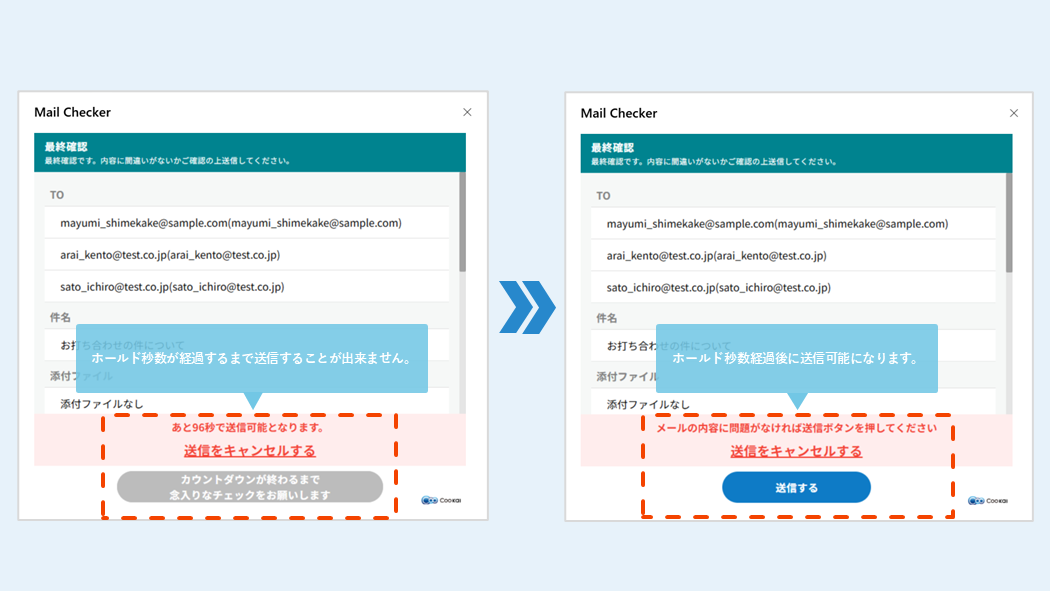The height and width of the screenshot is (591, 1050).
Task: Close the Mail Checker dialog showing the countdown
Action: click(x=467, y=113)
